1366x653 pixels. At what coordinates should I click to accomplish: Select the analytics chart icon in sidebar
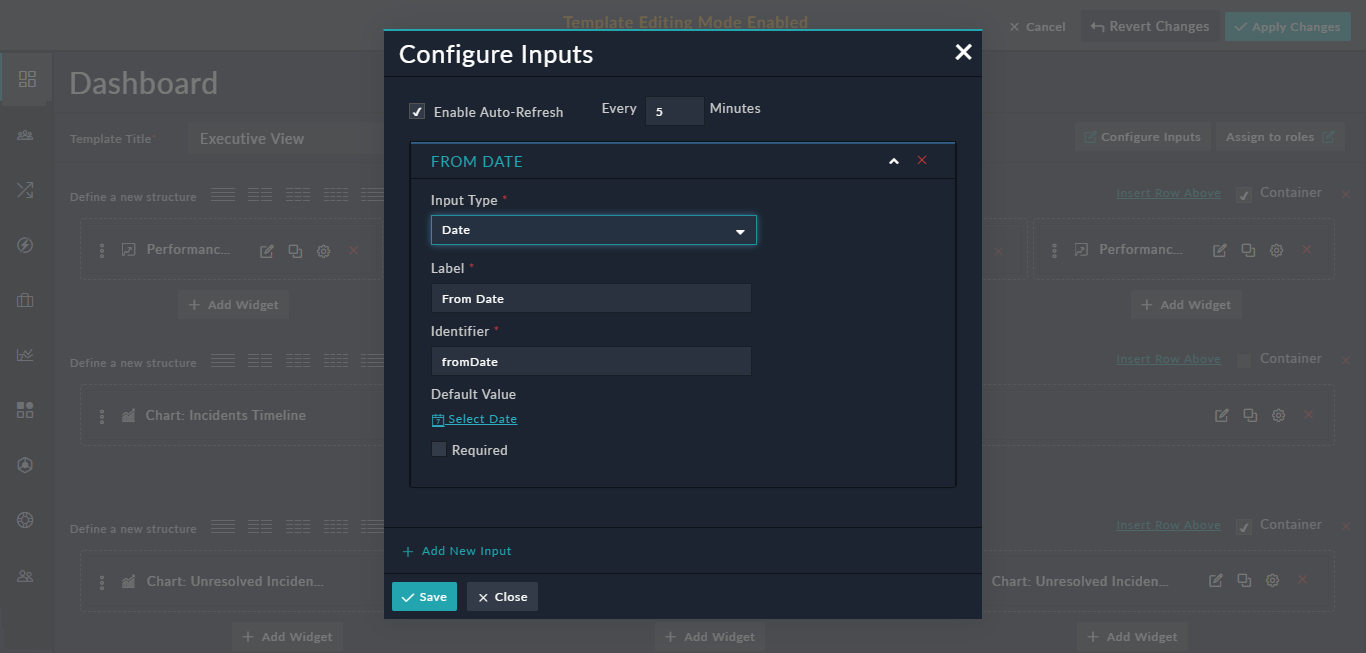pyautogui.click(x=28, y=356)
